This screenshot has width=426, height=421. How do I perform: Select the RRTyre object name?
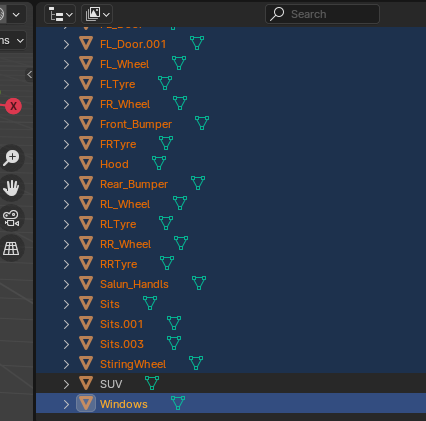pos(119,264)
